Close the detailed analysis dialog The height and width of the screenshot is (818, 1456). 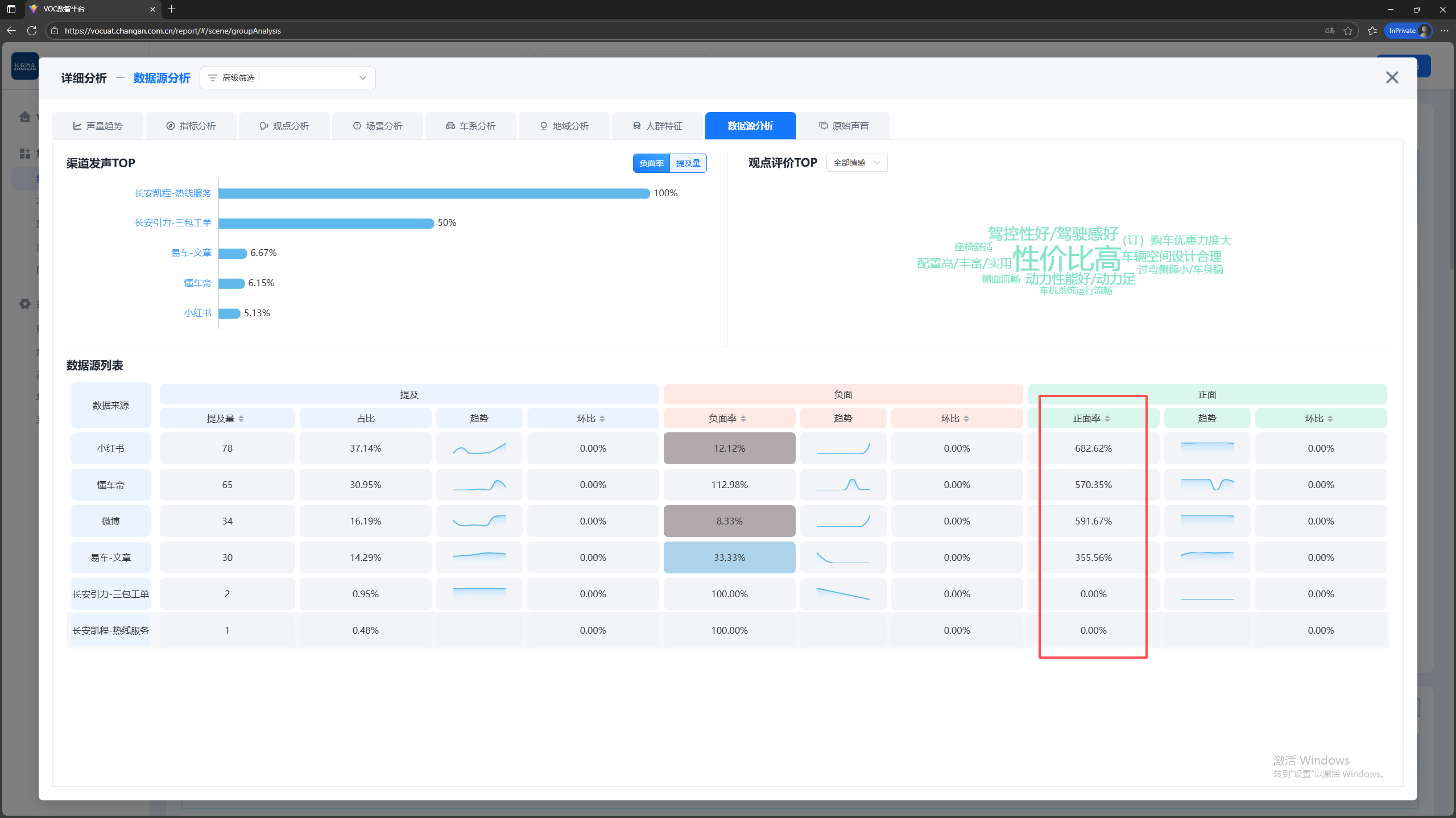[1392, 77]
